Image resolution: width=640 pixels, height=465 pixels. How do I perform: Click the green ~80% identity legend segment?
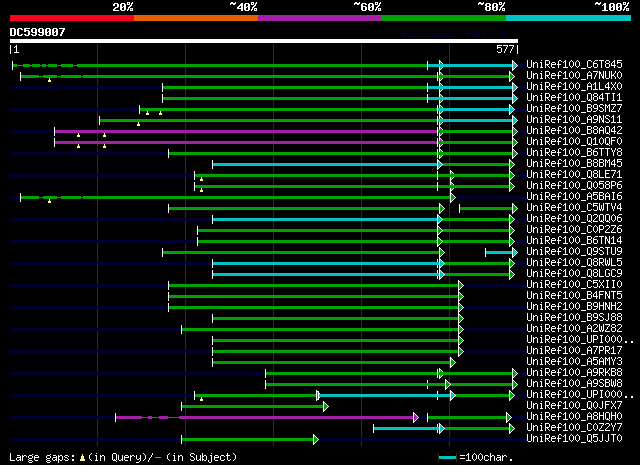pos(444,18)
